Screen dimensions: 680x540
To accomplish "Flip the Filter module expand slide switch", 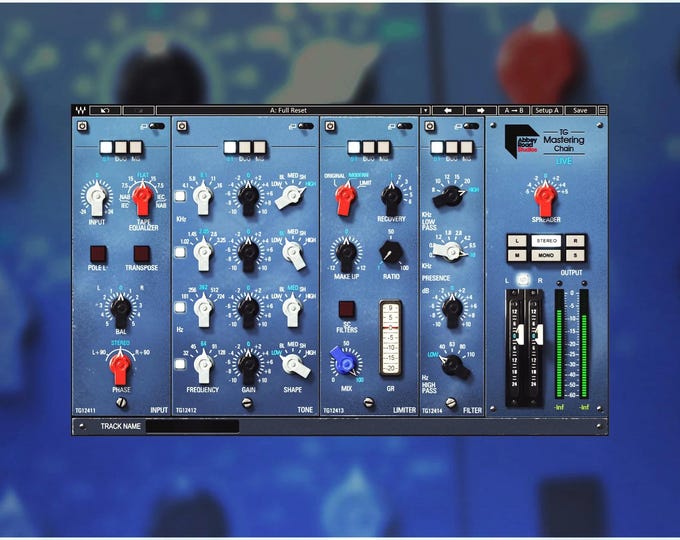I will (471, 126).
